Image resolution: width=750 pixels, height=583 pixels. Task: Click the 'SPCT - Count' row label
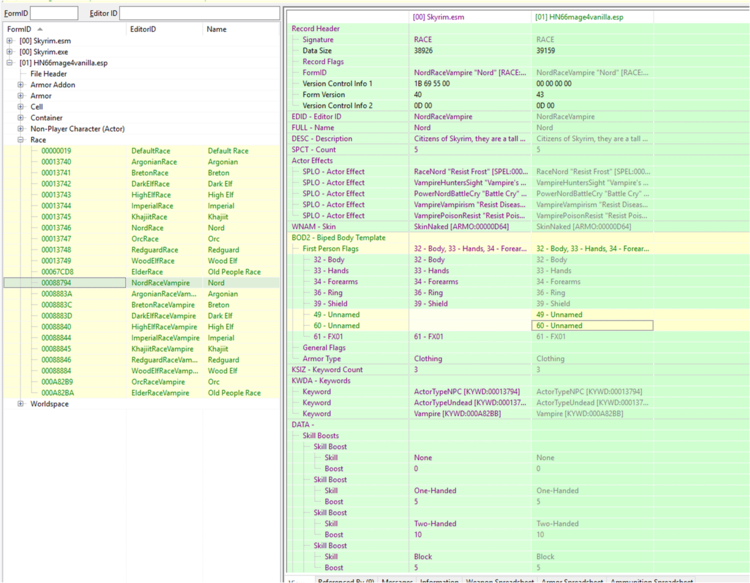(x=313, y=150)
